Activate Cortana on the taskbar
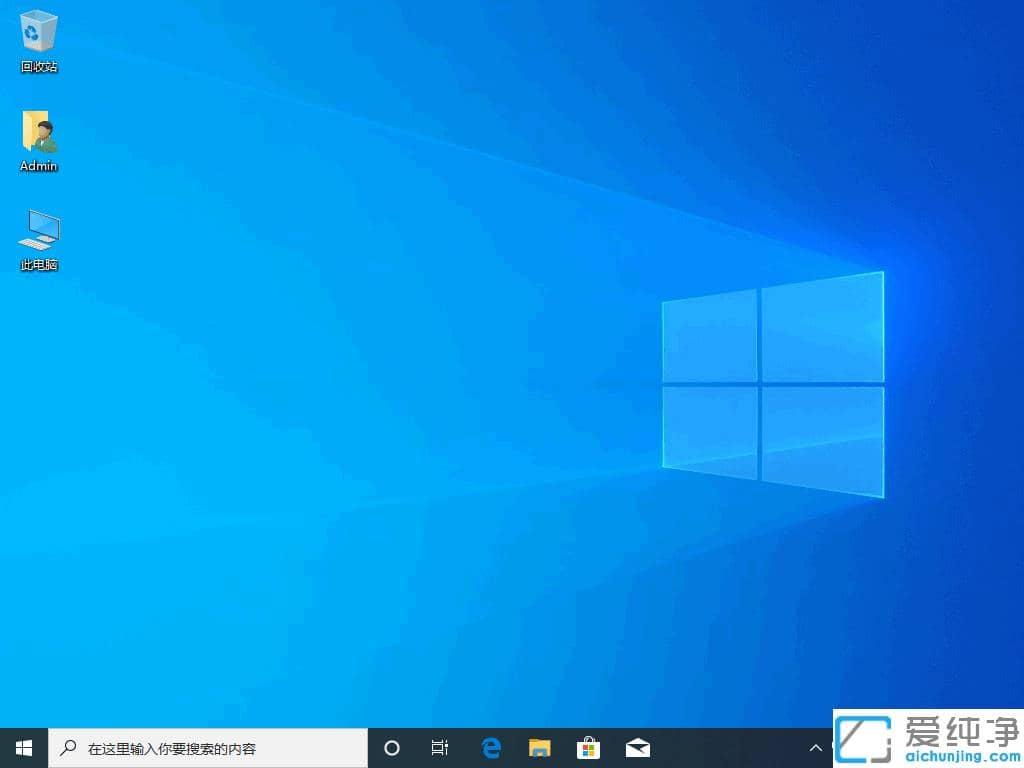Screen dimensions: 1024x768 [x=391, y=747]
